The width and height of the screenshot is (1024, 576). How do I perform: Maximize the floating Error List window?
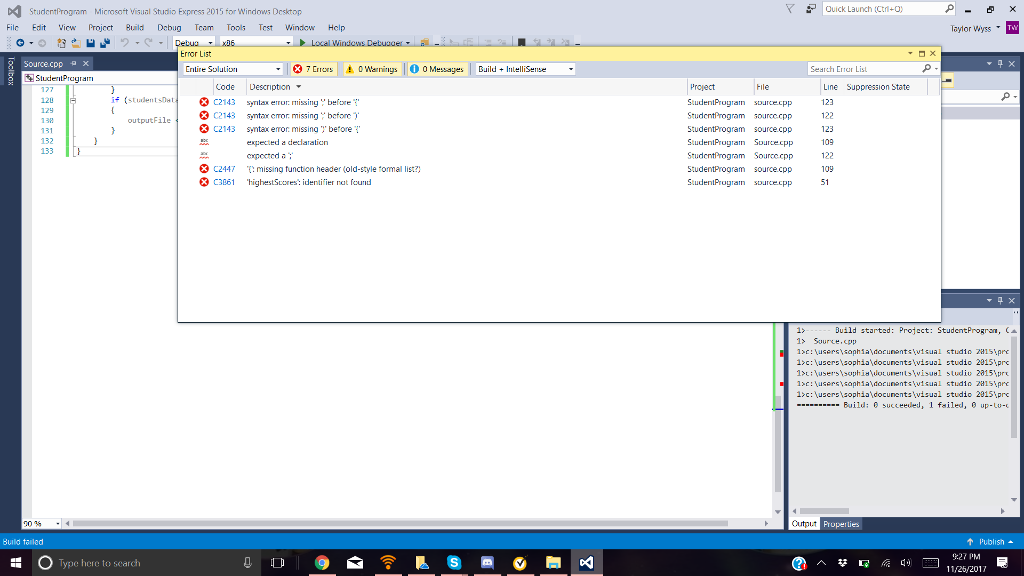click(921, 54)
